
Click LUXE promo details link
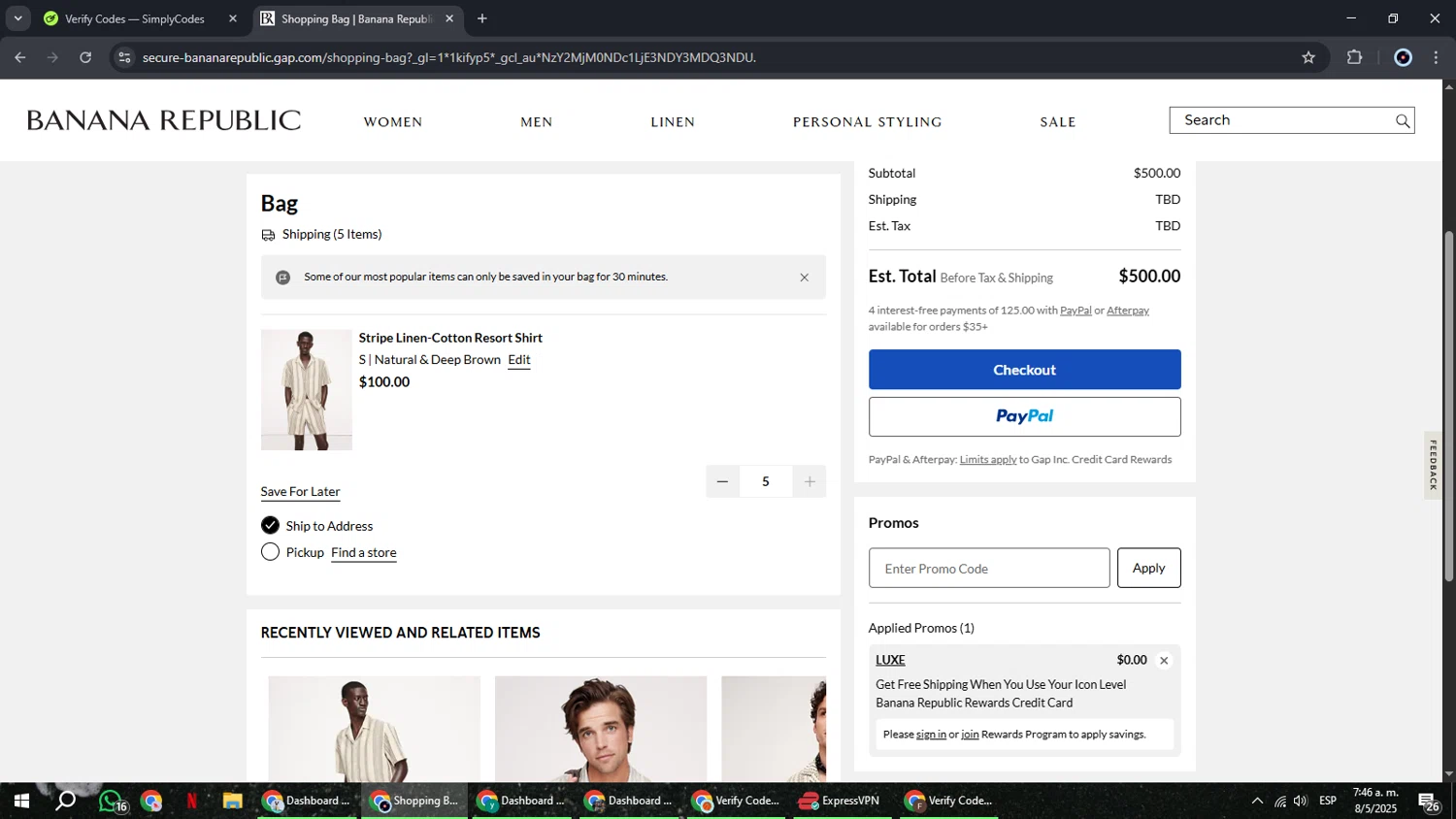pos(890,660)
